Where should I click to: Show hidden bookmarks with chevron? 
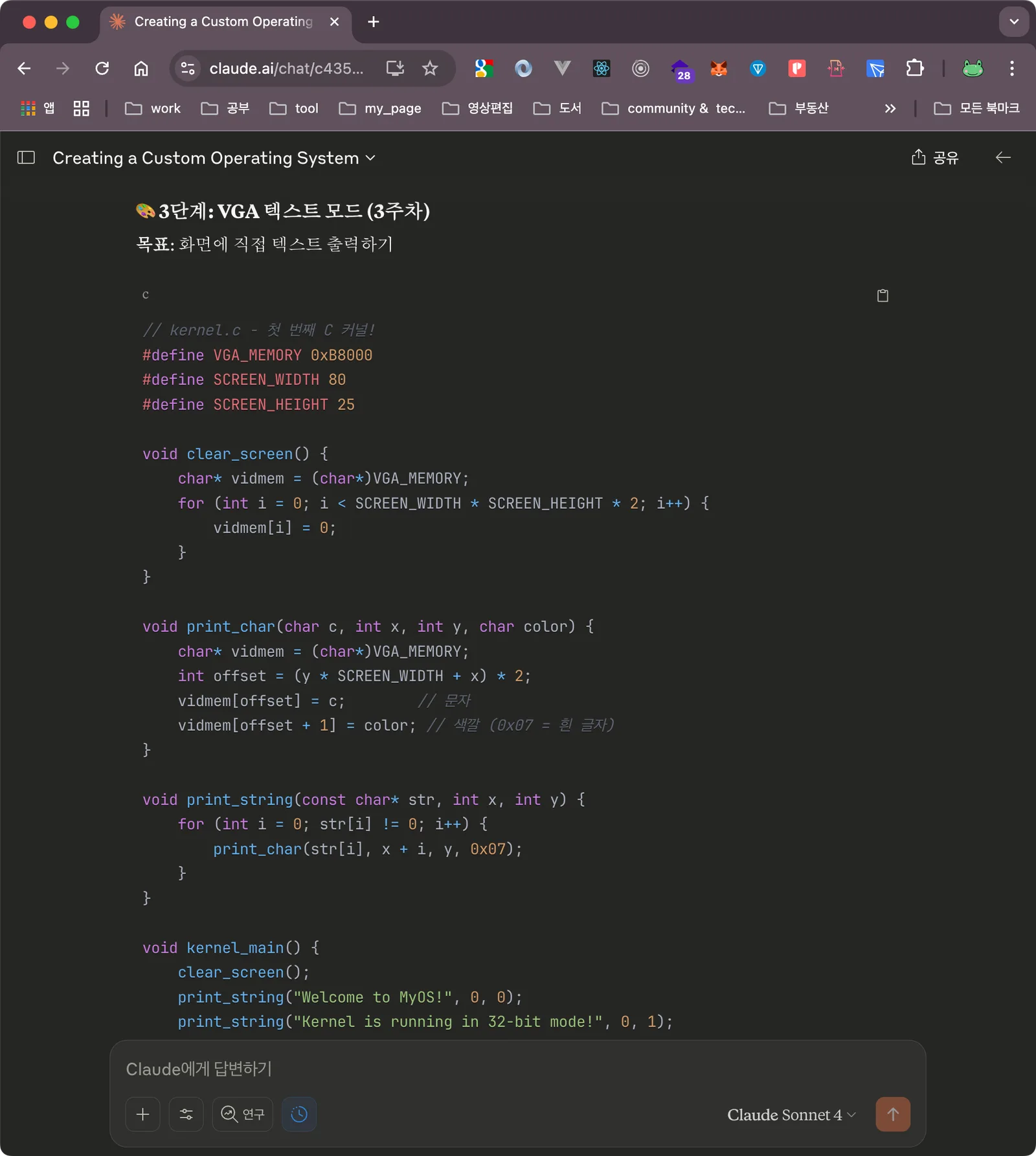(890, 108)
